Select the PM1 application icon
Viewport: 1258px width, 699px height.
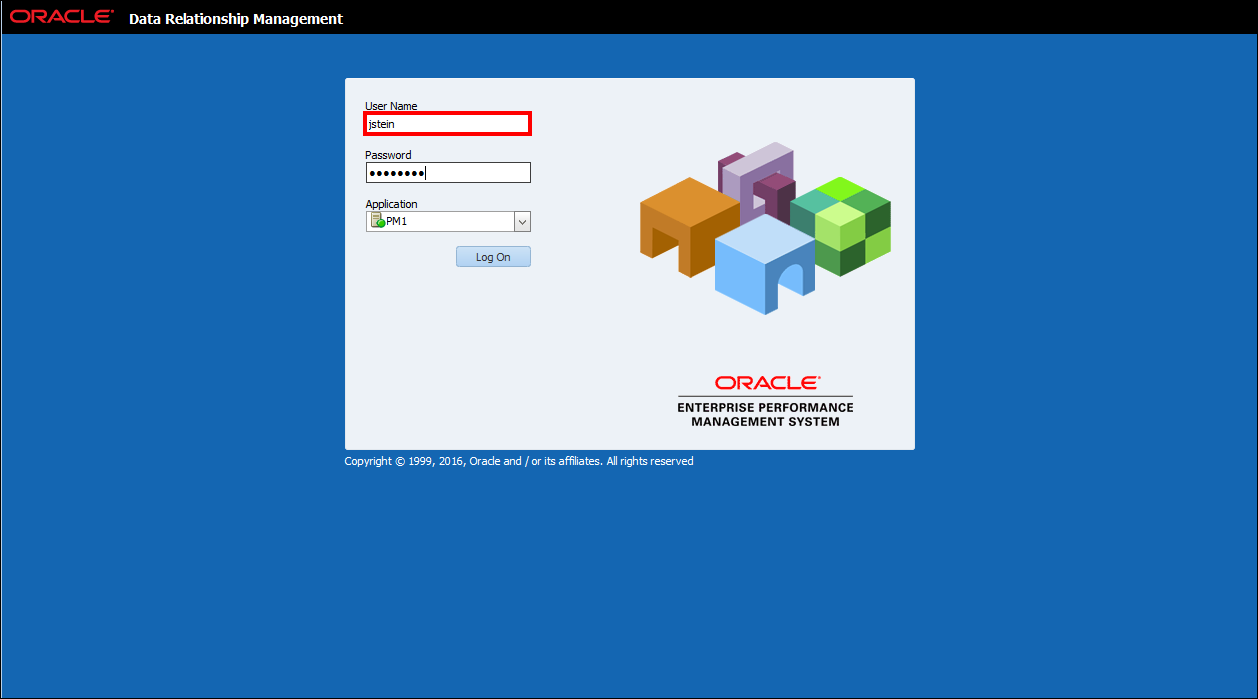tap(378, 221)
